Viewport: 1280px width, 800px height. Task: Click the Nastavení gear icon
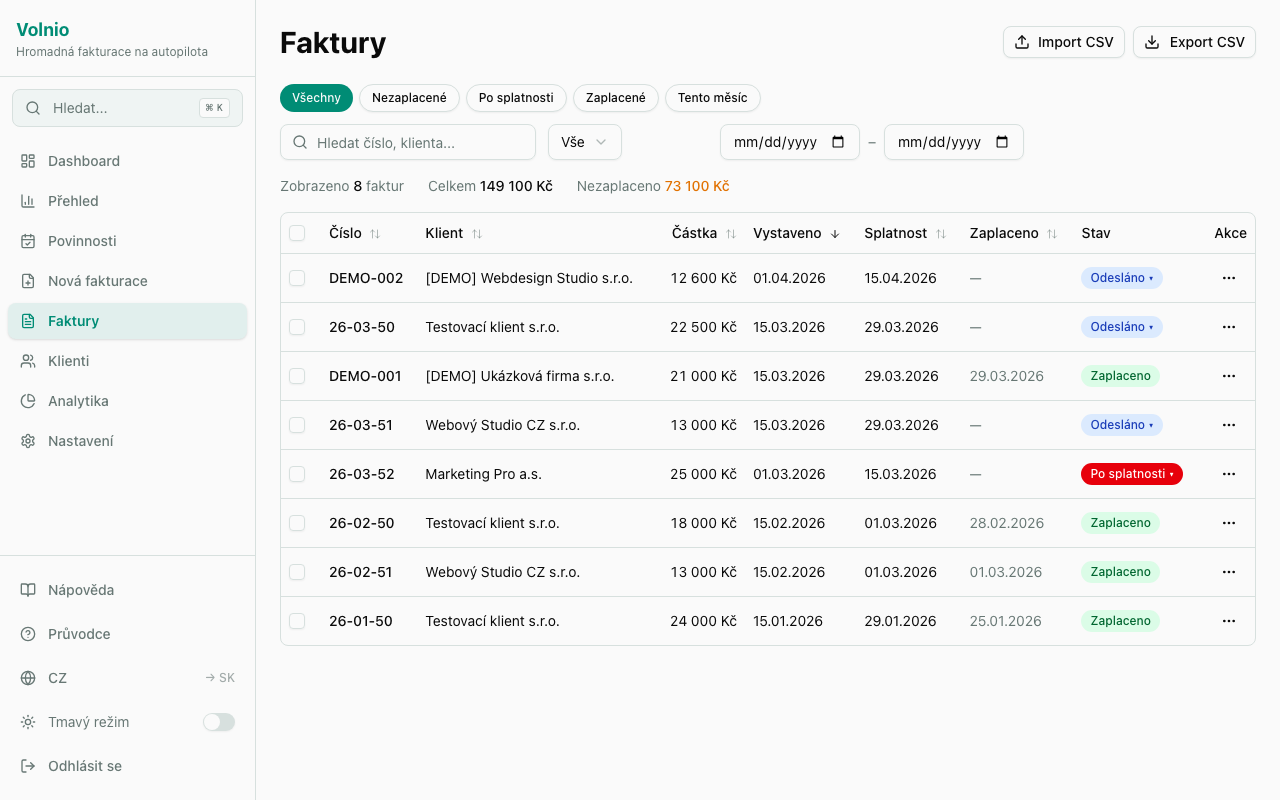28,441
